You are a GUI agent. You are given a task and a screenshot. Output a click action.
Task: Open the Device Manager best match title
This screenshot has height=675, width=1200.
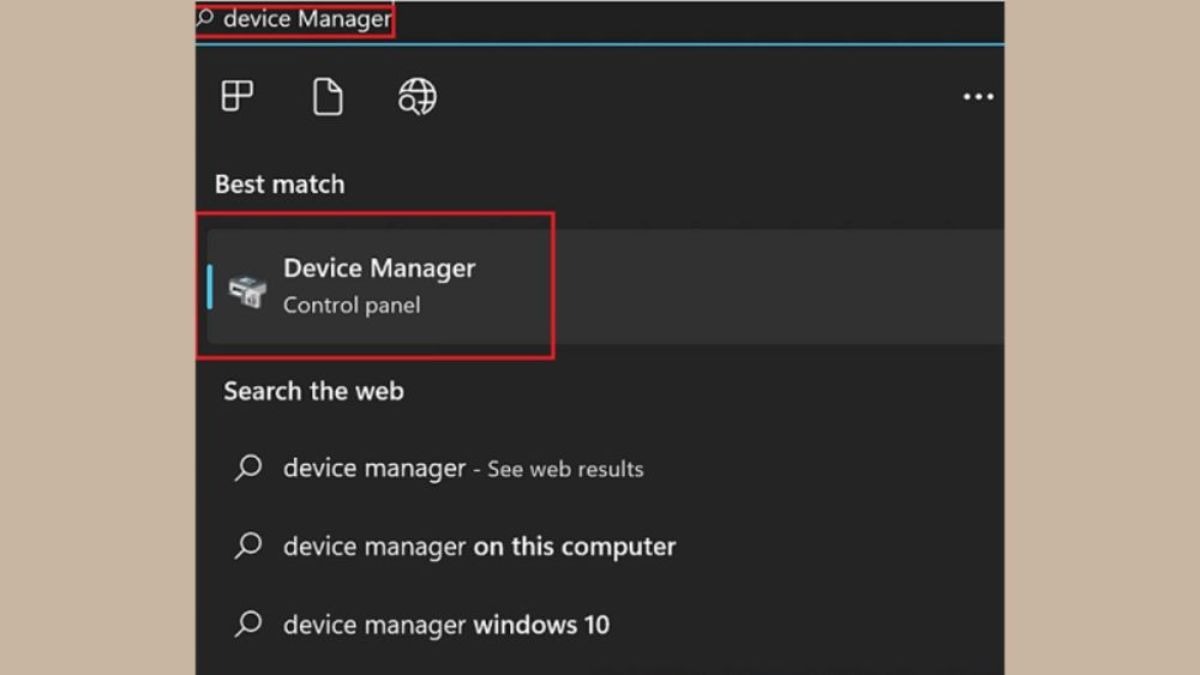coord(379,268)
